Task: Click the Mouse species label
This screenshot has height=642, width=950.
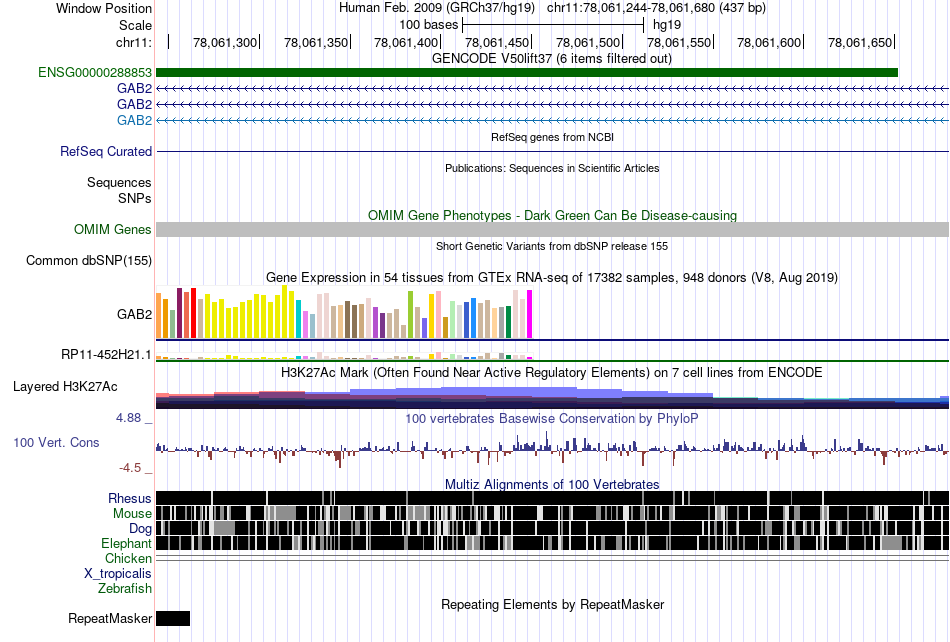Action: pos(132,514)
